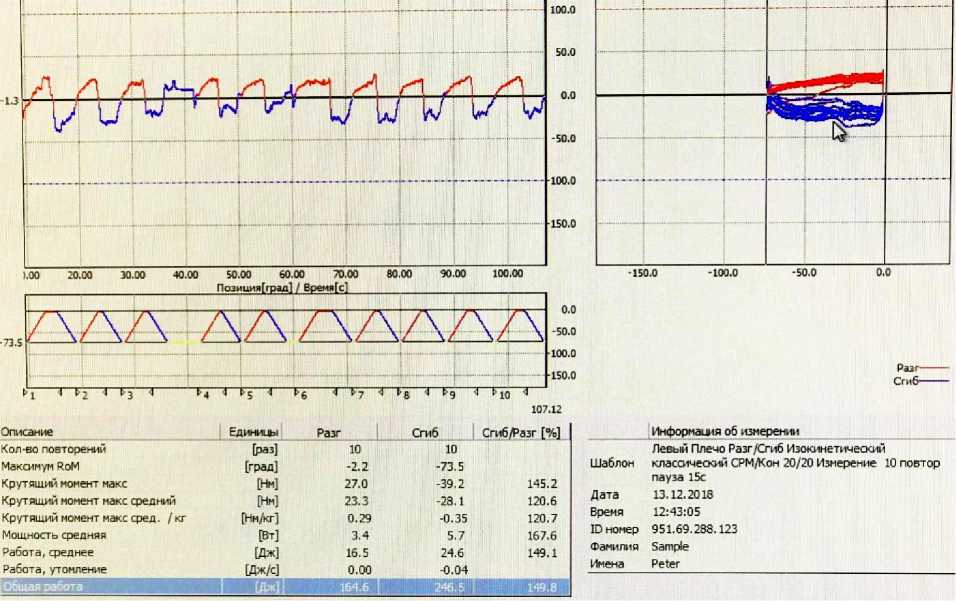956x601 pixels.
Task: Click the 16.5 average work value
Action: point(357,553)
